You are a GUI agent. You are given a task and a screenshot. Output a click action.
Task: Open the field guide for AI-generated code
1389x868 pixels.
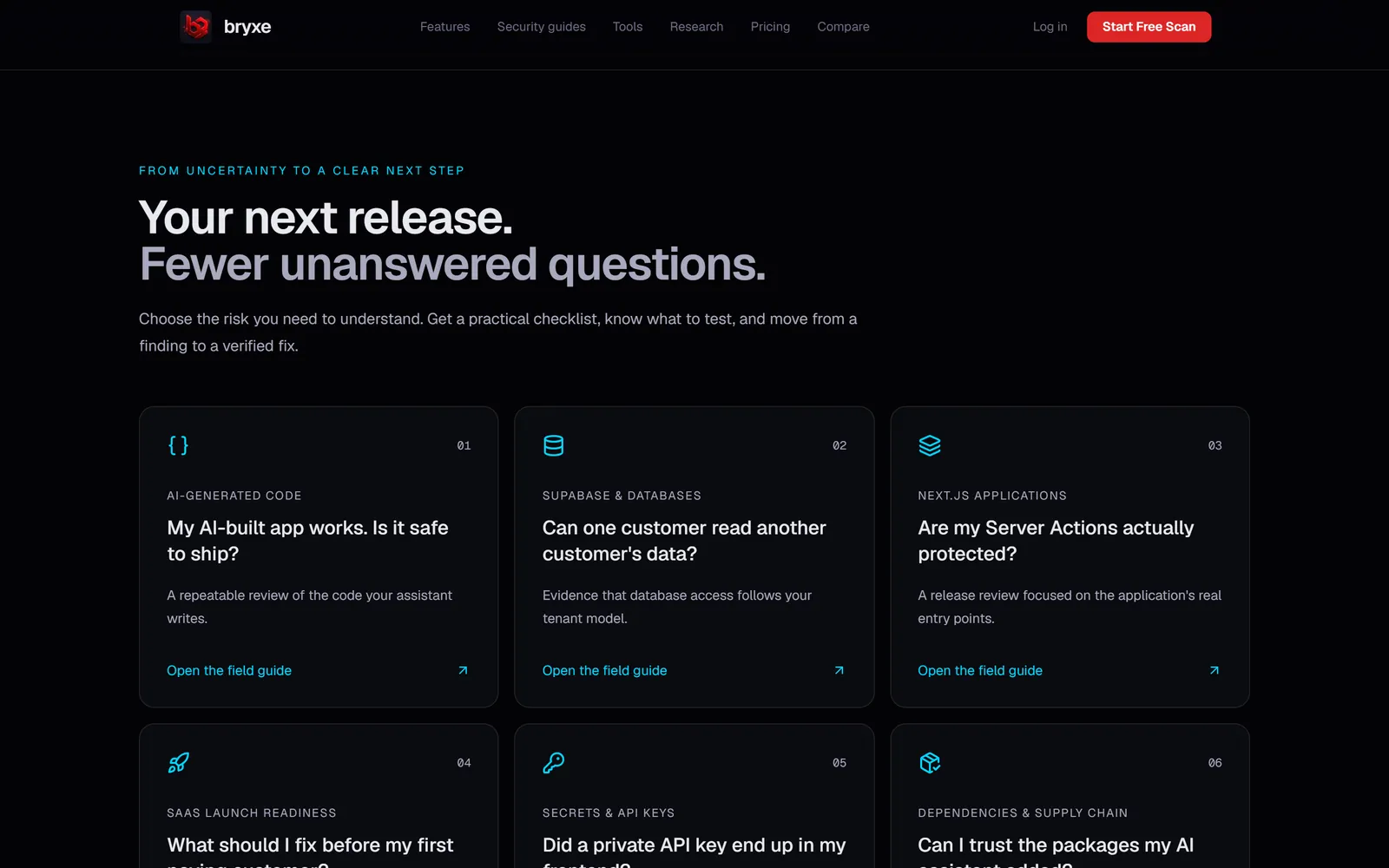[x=229, y=670]
